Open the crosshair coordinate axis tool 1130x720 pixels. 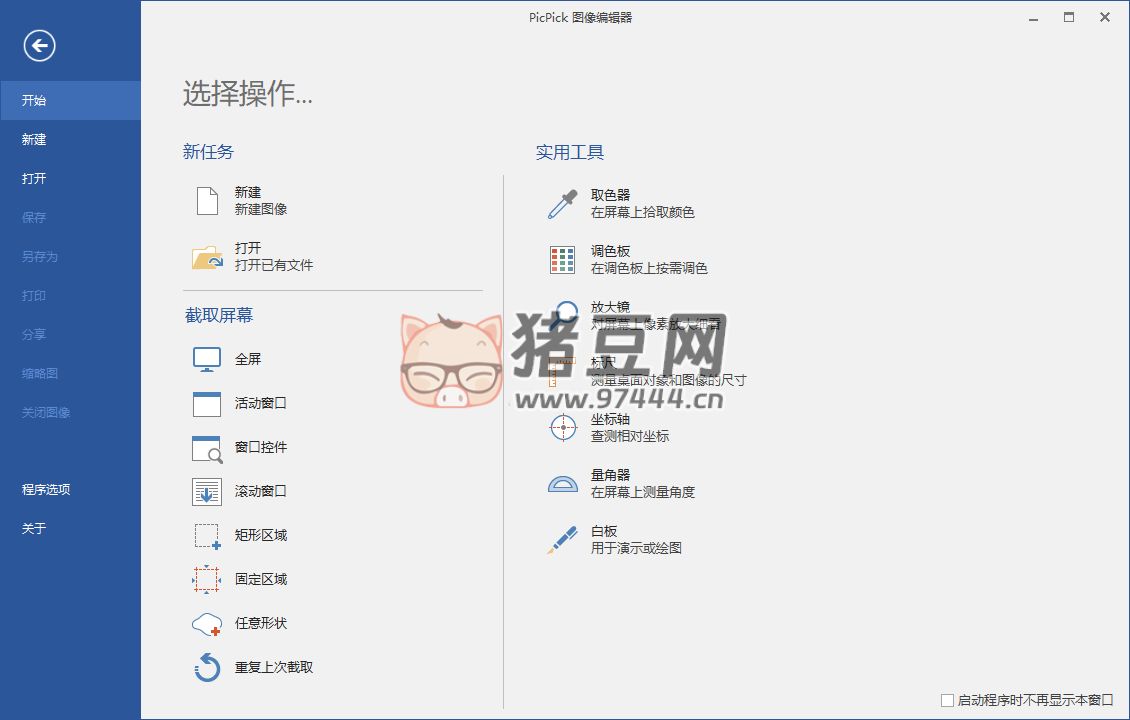click(563, 428)
